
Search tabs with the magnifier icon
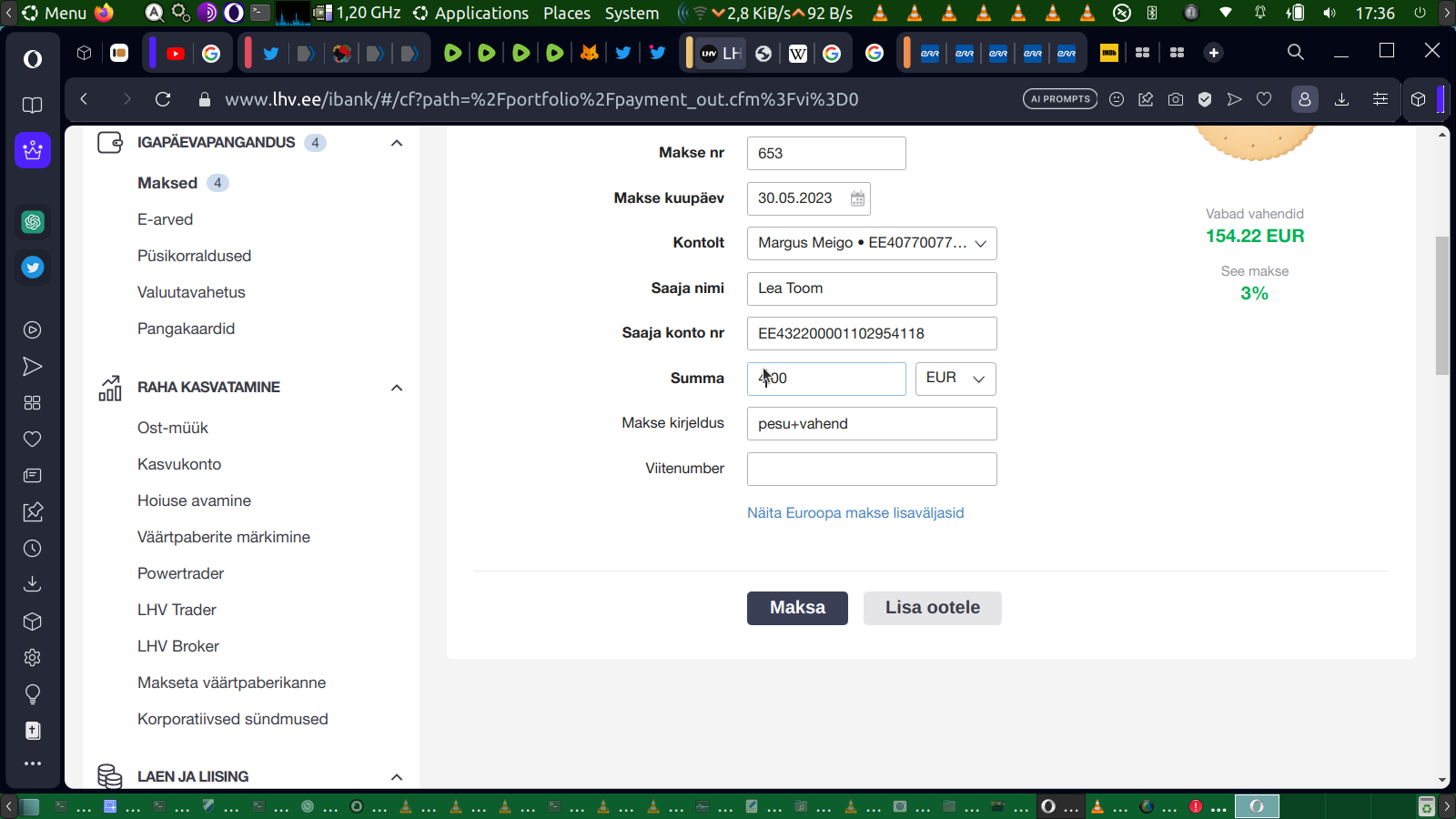(x=1296, y=53)
